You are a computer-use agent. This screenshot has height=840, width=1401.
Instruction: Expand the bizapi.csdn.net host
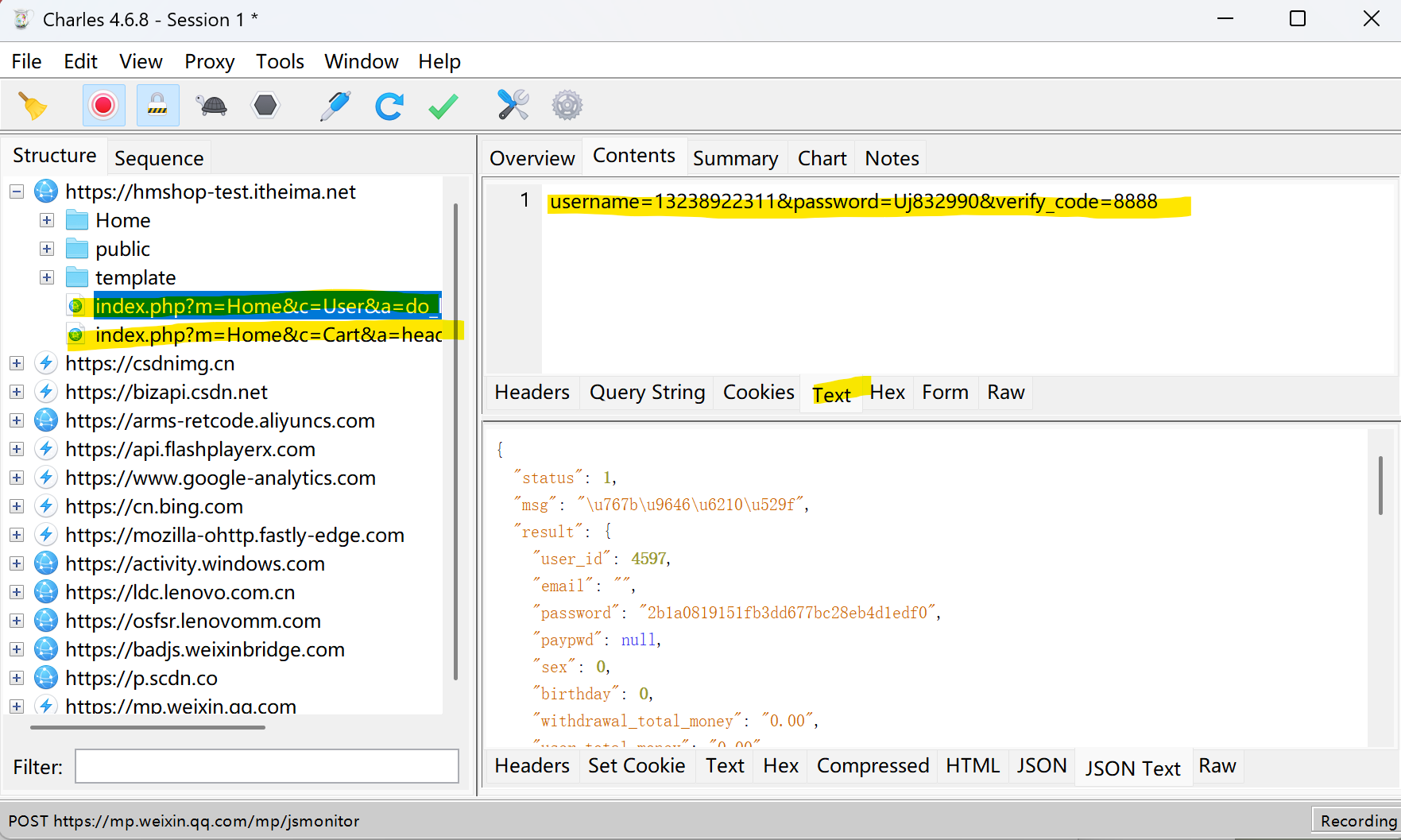point(17,392)
